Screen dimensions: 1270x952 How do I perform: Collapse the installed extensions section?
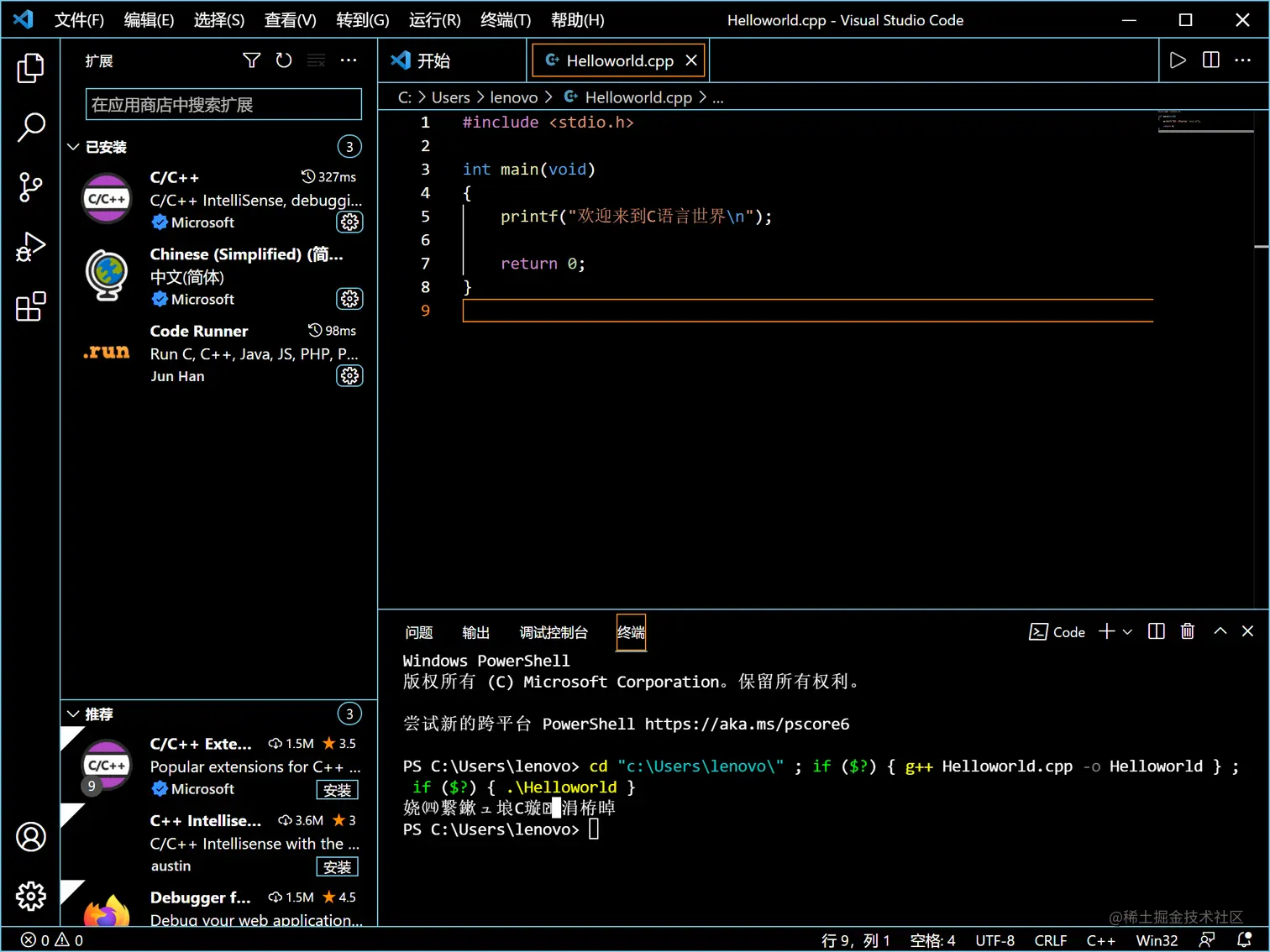74,147
